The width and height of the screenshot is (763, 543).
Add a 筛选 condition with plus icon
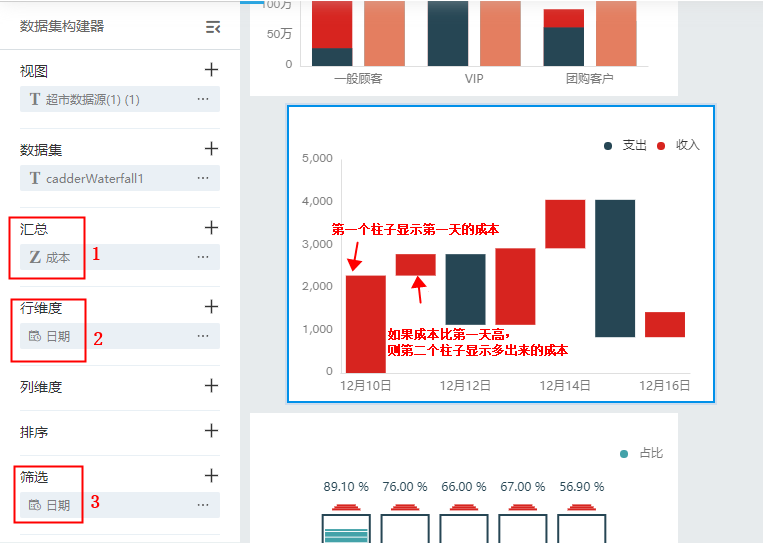211,475
